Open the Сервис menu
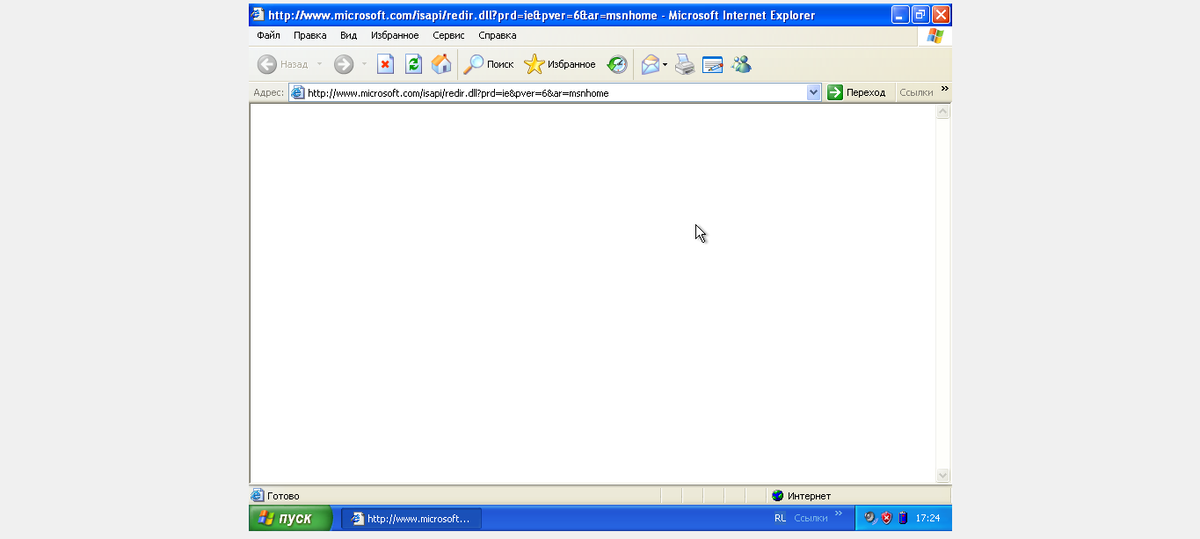Image resolution: width=1200 pixels, height=539 pixels. (448, 35)
